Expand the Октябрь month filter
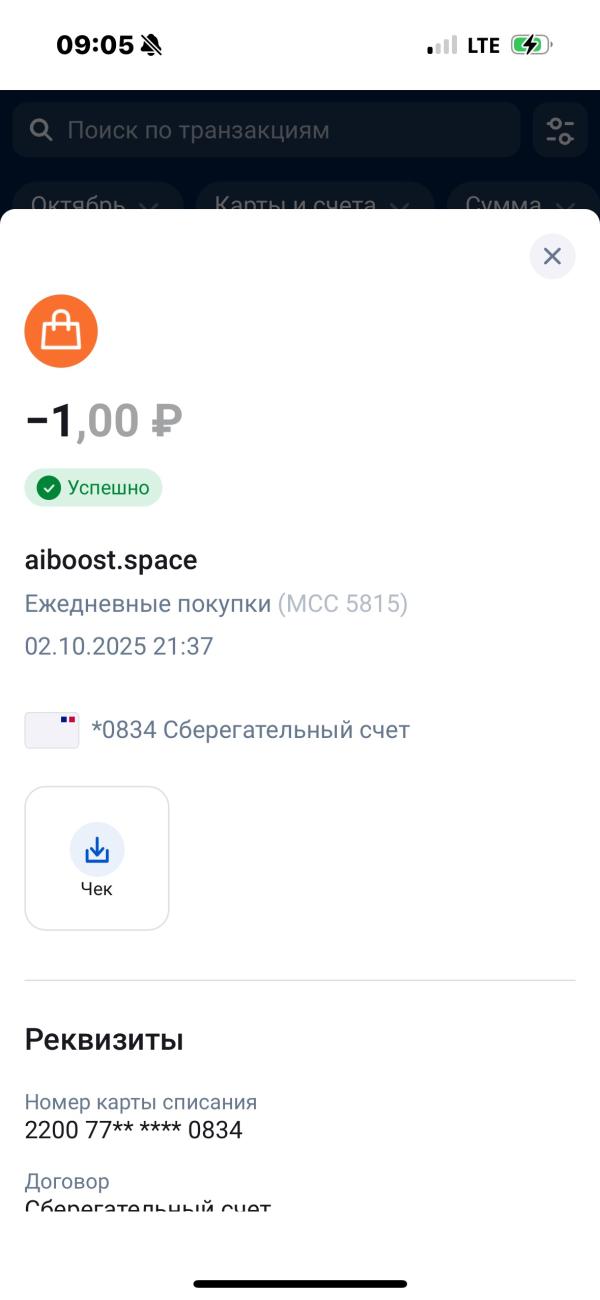Viewport: 600px width, 1300px height. [95, 203]
